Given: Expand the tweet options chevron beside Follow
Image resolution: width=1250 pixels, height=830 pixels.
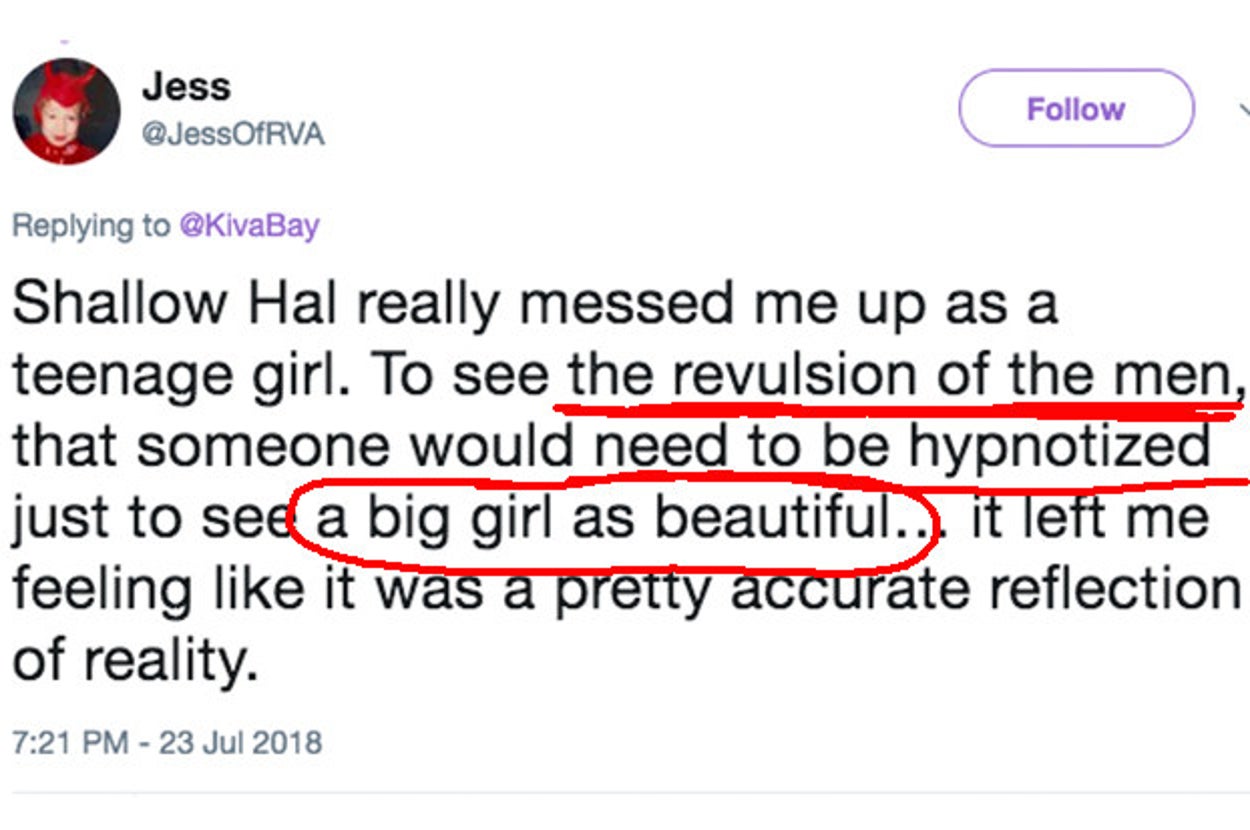Looking at the screenshot, I should pos(1243,110).
